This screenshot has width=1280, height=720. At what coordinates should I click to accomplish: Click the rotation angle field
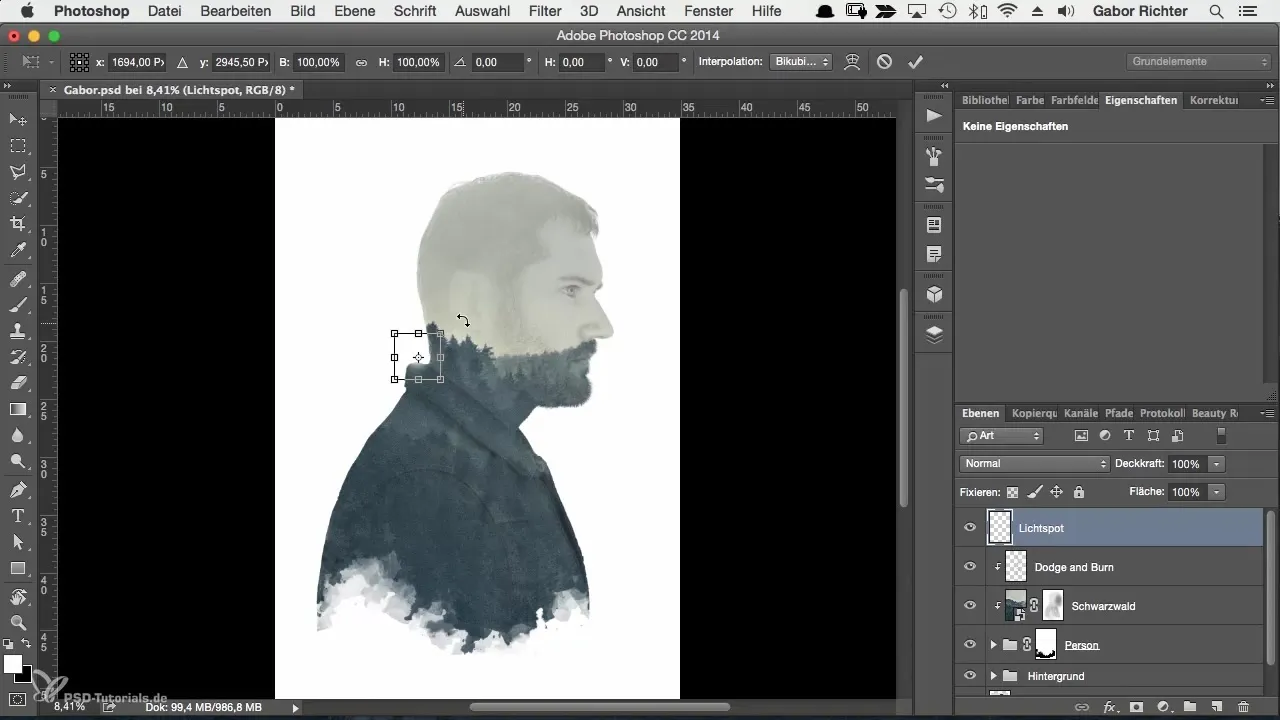pos(496,62)
